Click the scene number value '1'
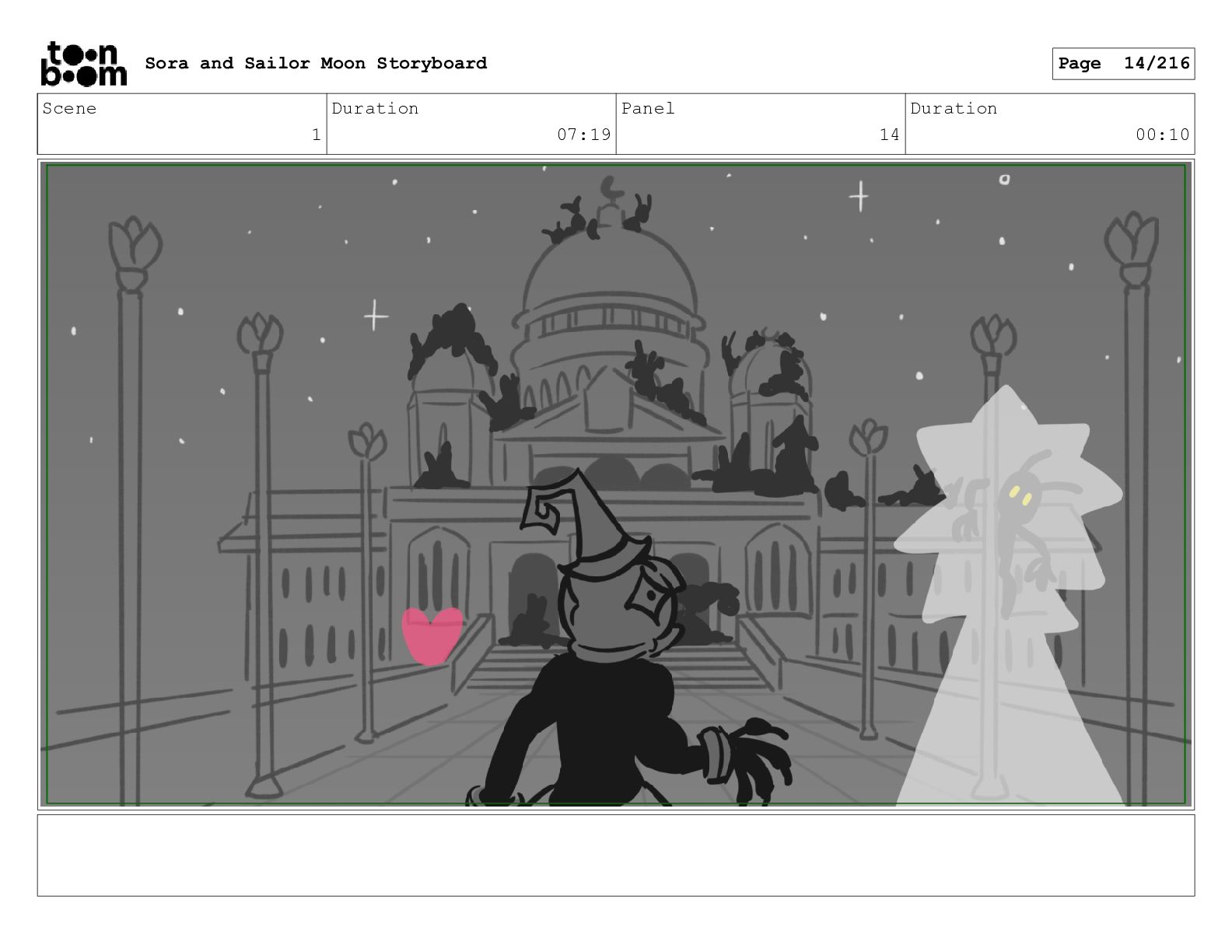The width and height of the screenshot is (1232, 952). pos(316,135)
